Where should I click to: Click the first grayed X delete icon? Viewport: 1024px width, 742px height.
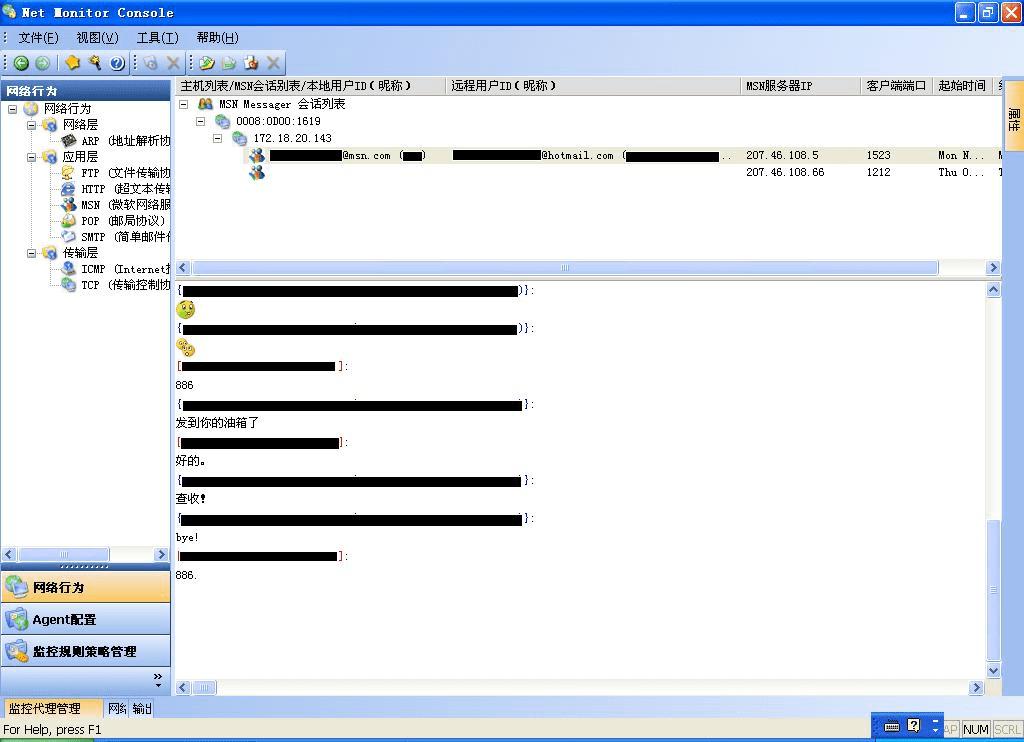(x=173, y=63)
